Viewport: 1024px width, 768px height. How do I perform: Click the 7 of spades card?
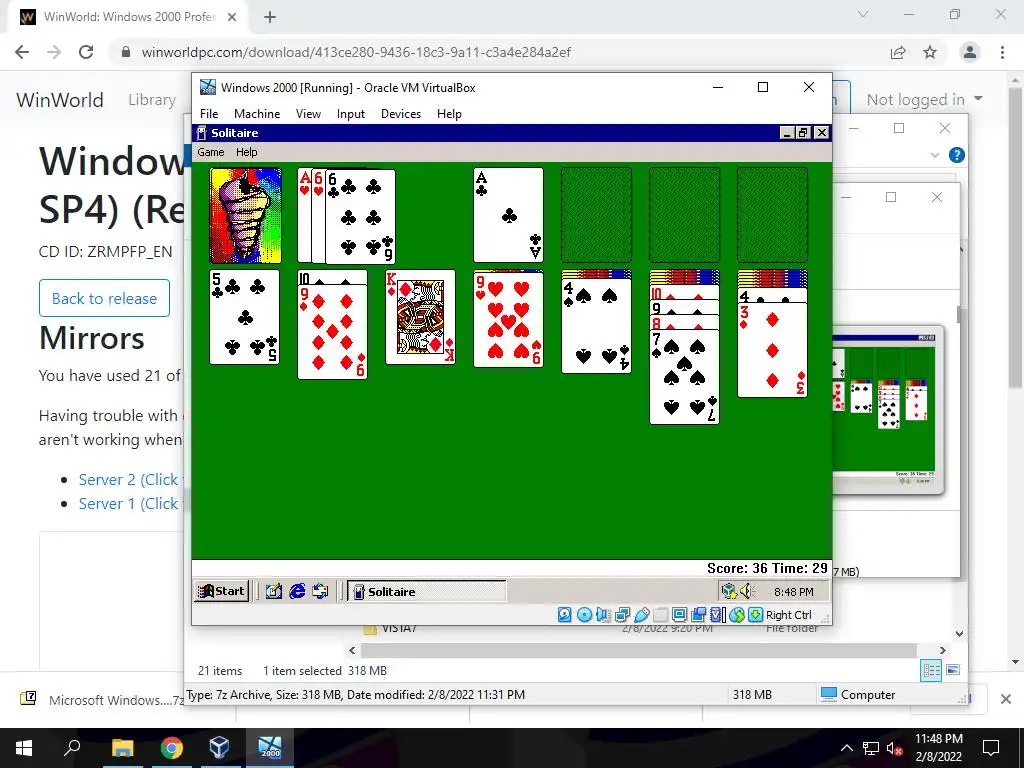[x=684, y=377]
